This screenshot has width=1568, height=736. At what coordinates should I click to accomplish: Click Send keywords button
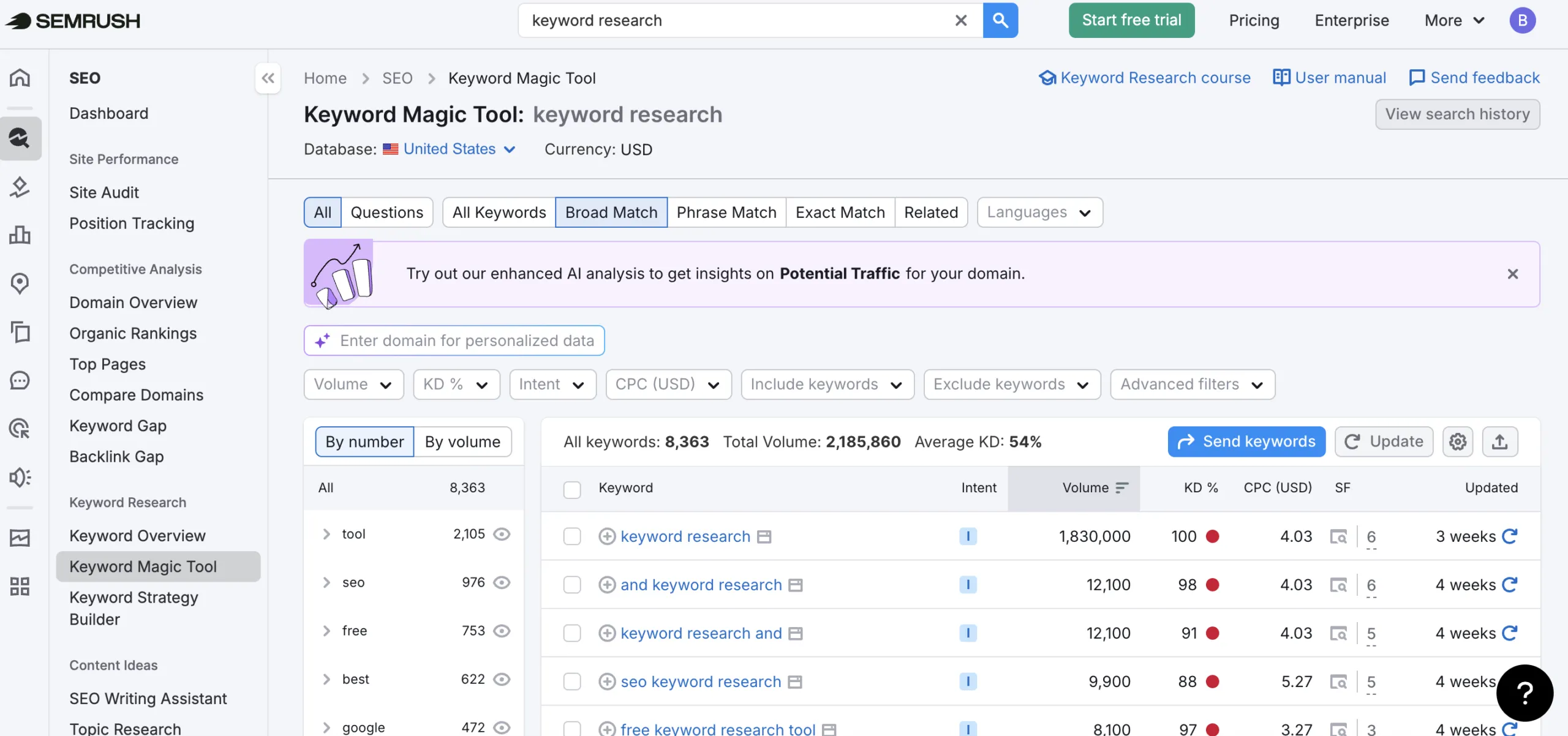1246,441
